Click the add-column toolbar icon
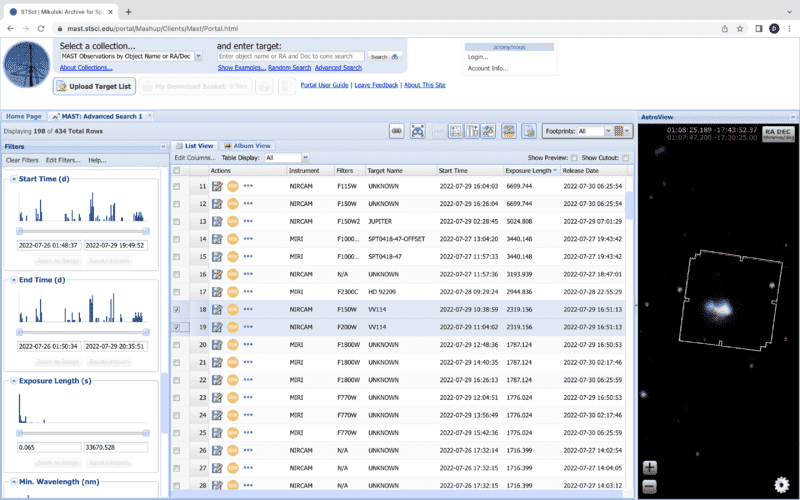 click(472, 131)
